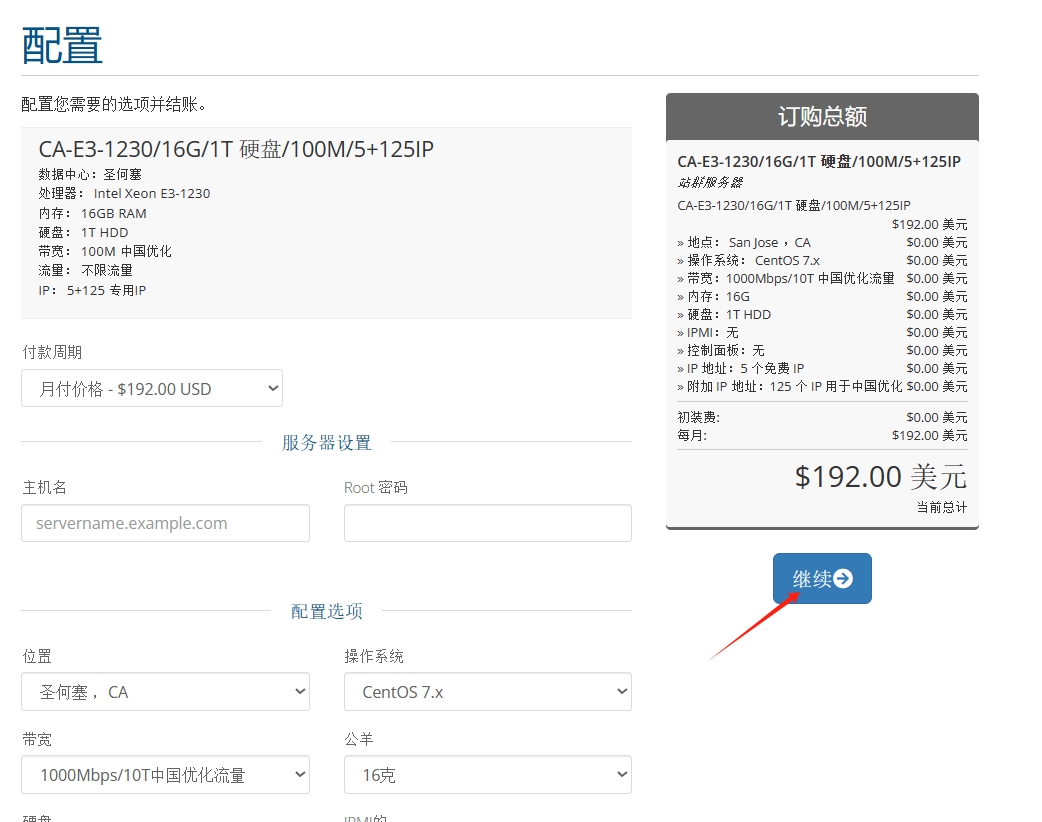Click the Root 密码 field label
This screenshot has height=822, width=1042.
click(376, 488)
